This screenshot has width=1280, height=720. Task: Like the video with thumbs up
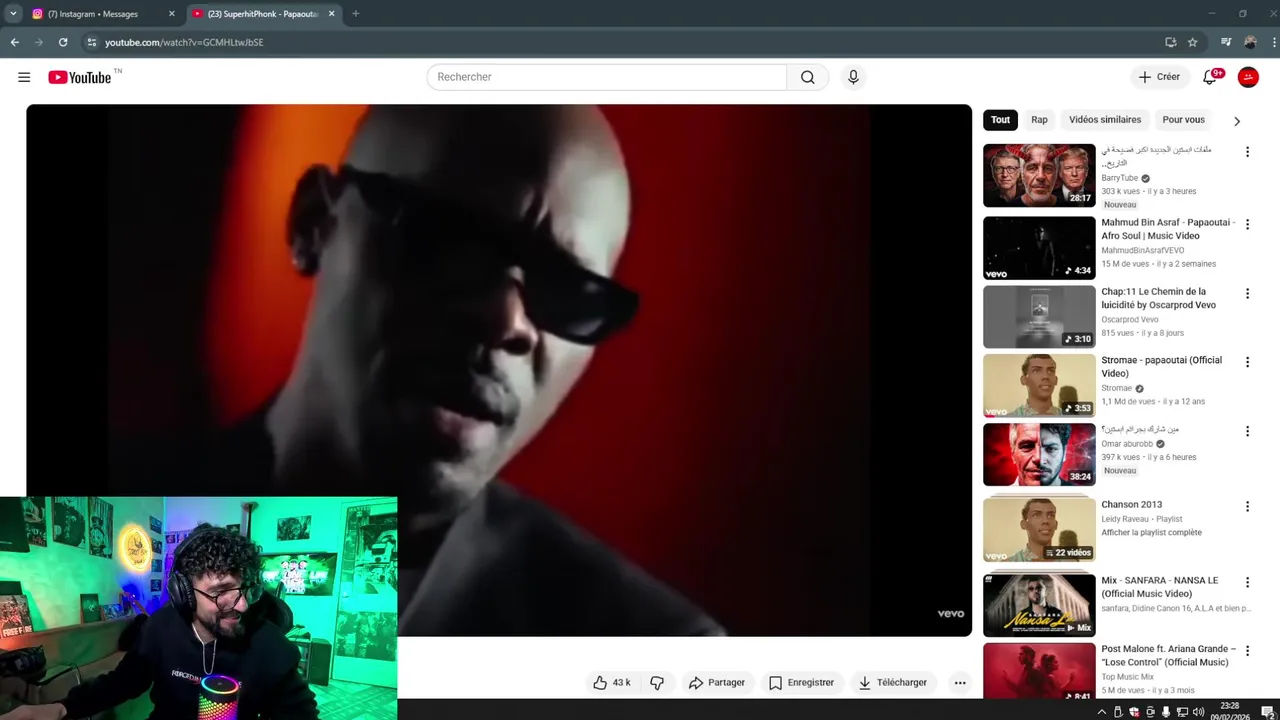tap(611, 682)
